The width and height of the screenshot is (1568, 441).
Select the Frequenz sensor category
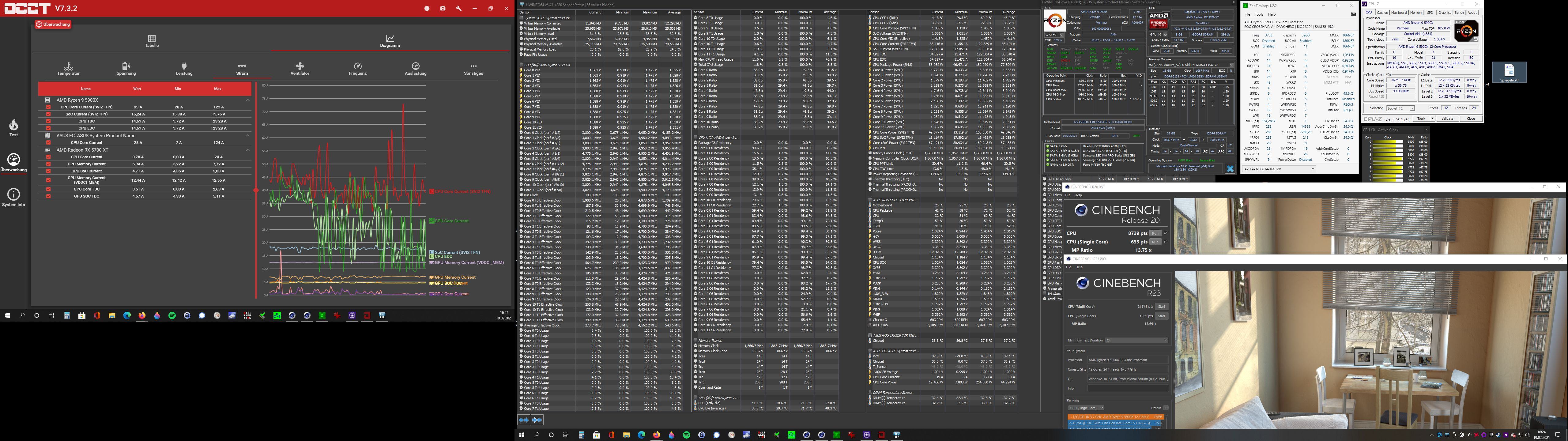click(357, 68)
